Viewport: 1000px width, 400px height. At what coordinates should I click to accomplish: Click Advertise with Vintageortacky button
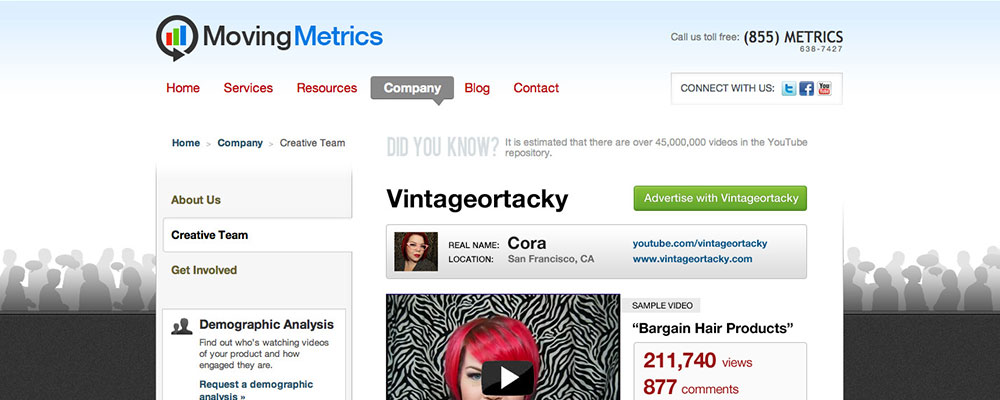pyautogui.click(x=720, y=198)
